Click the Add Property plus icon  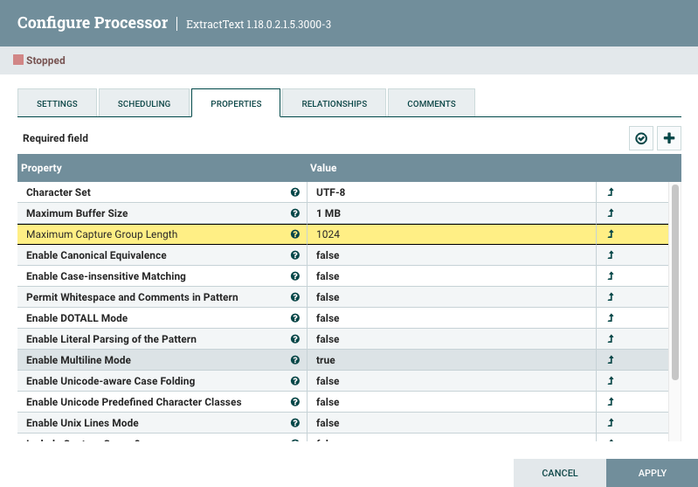[669, 138]
